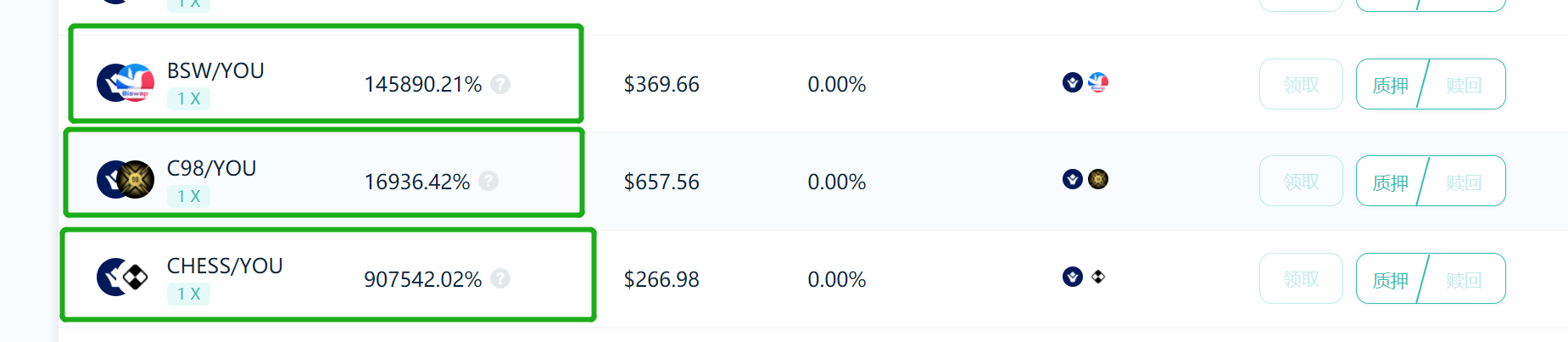Click 领取 to claim in C98/YOU row
Viewport: 1568px width, 342px height.
tap(1301, 181)
